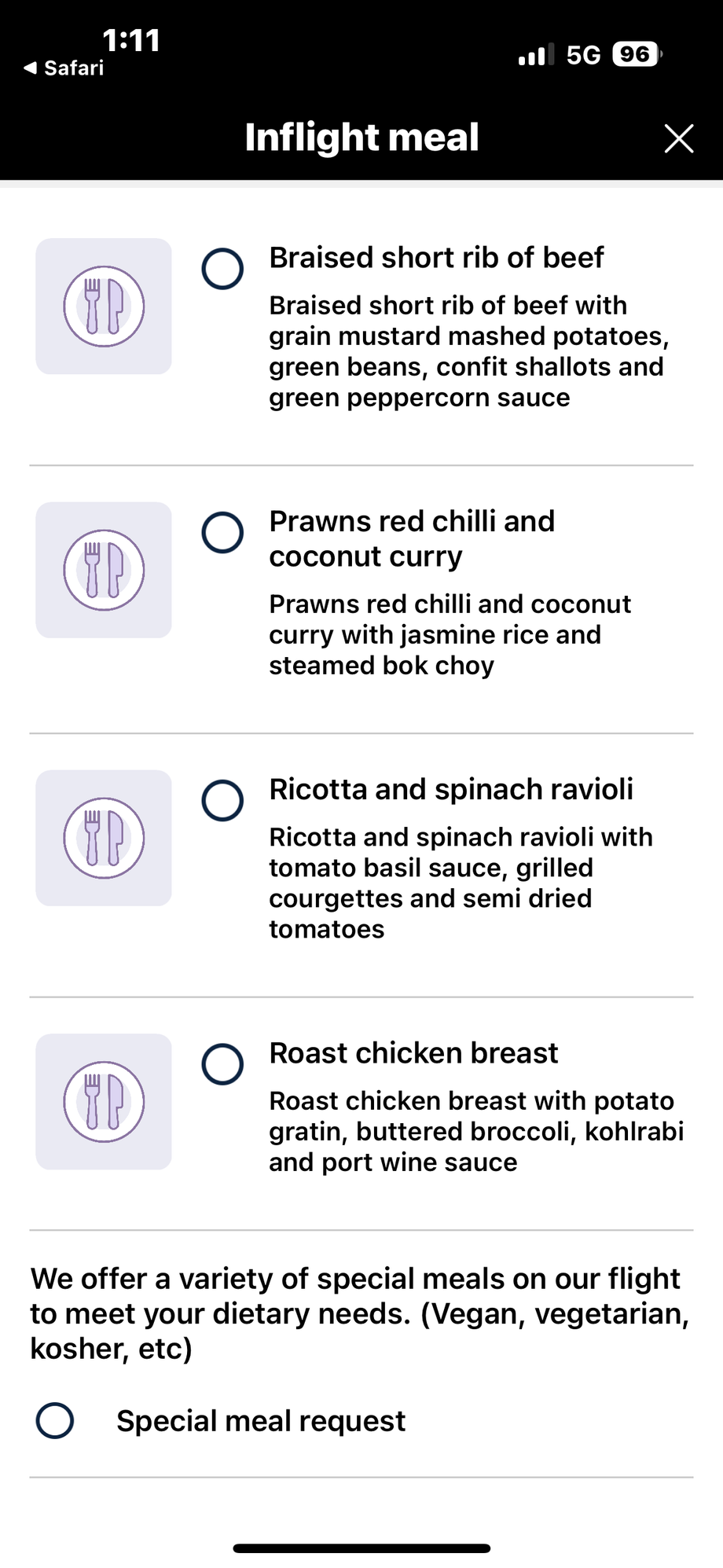Viewport: 723px width, 1568px height.
Task: Tap the roast chicken meal icon
Action: [104, 1101]
